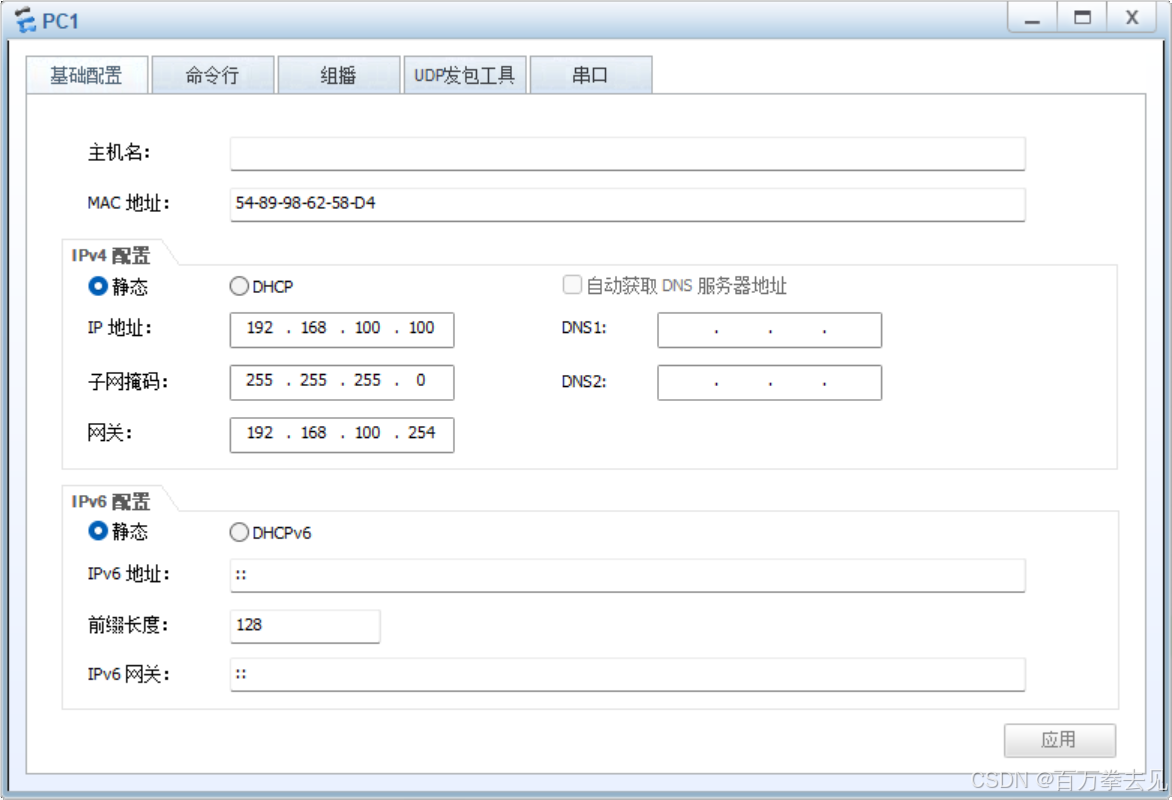1172x800 pixels.
Task: Focus the DNS2 address field
Action: point(769,382)
